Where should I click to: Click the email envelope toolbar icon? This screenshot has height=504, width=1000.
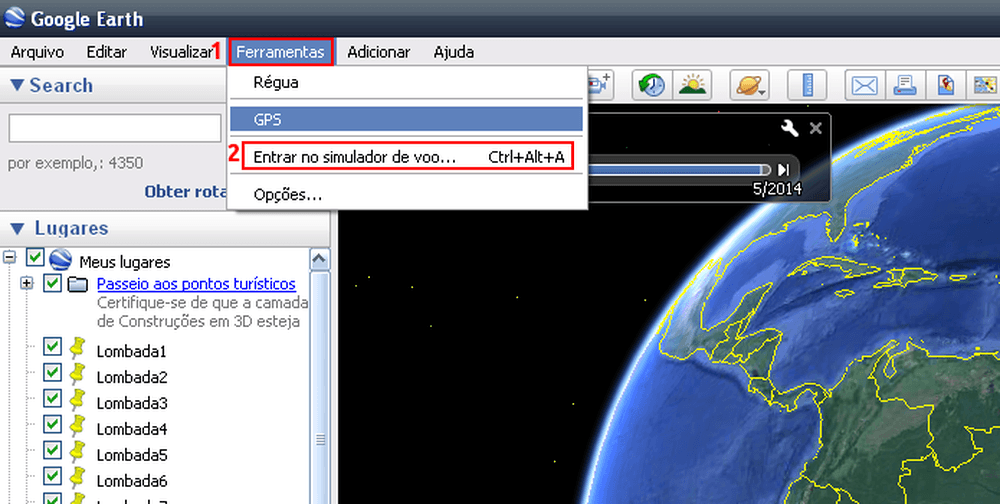tap(864, 85)
